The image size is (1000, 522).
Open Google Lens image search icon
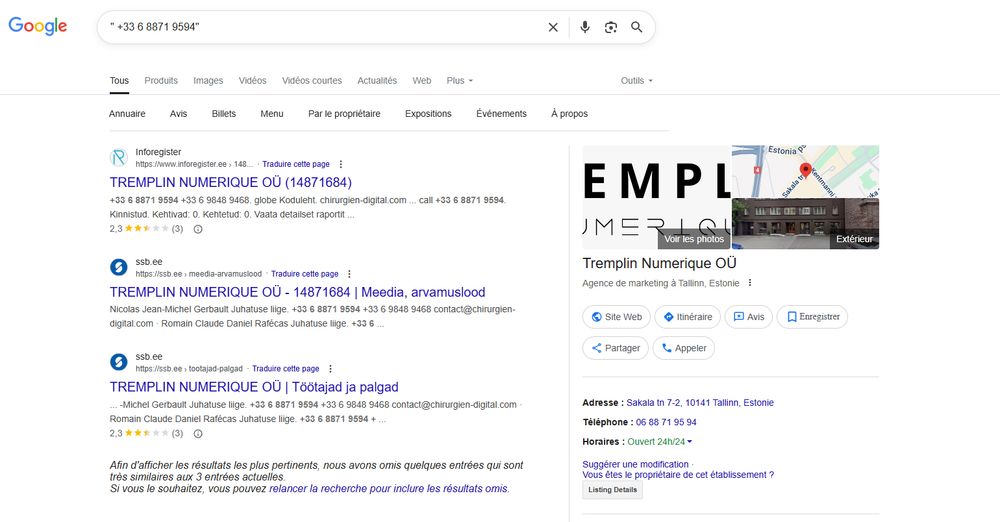coord(611,27)
